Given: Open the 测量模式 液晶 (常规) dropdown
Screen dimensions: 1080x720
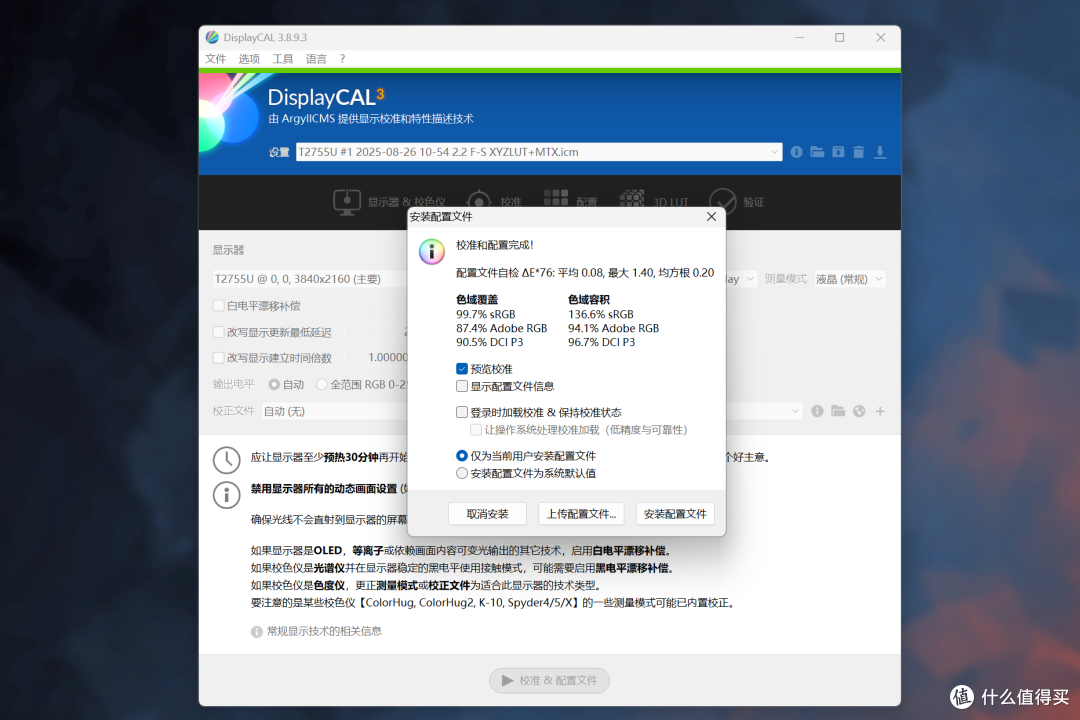Looking at the screenshot, I should (849, 279).
